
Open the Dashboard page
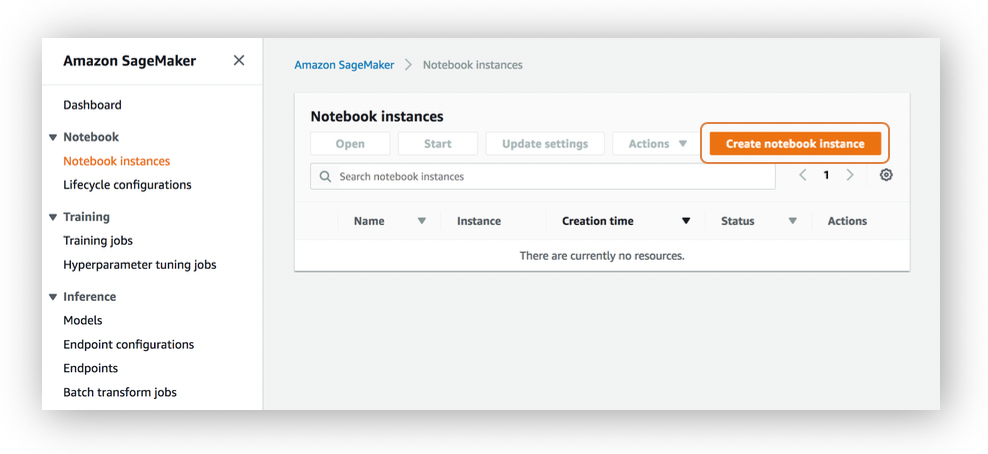[93, 105]
